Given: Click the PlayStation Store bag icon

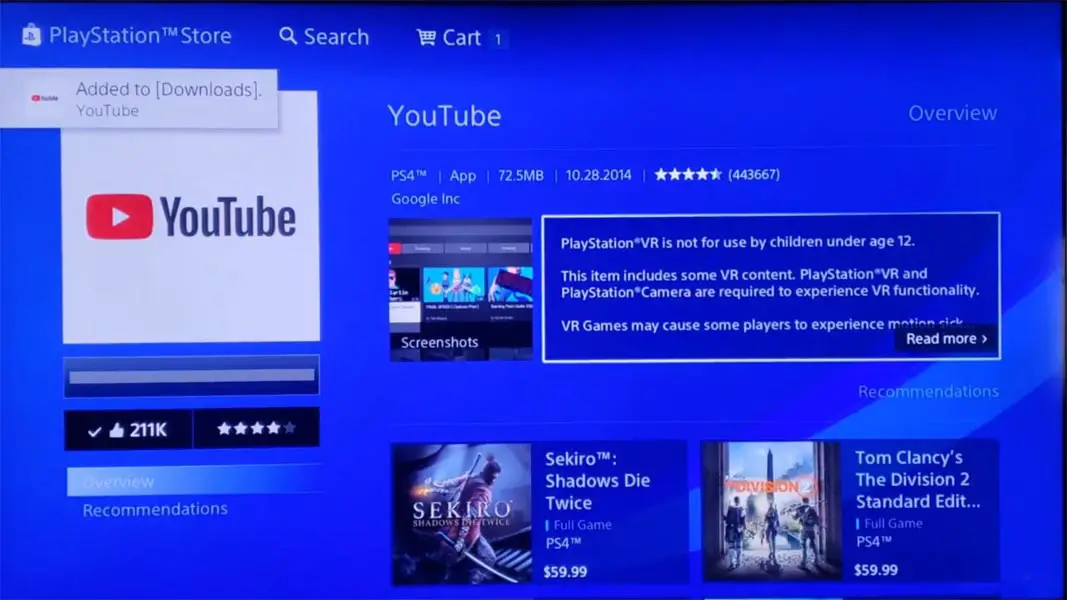Looking at the screenshot, I should (31, 35).
